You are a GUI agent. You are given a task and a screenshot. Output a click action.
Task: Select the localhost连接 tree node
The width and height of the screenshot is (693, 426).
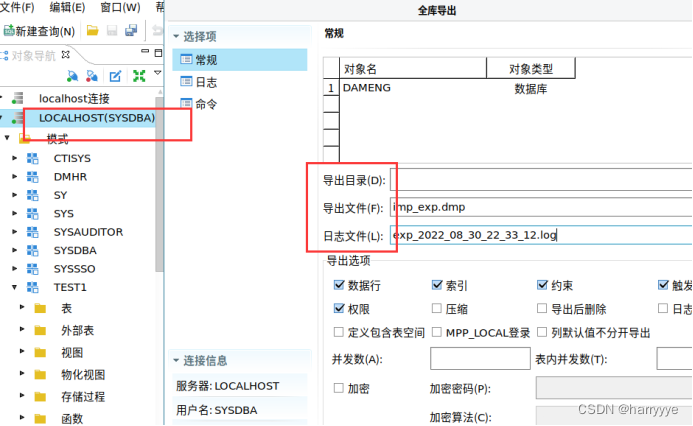click(74, 98)
